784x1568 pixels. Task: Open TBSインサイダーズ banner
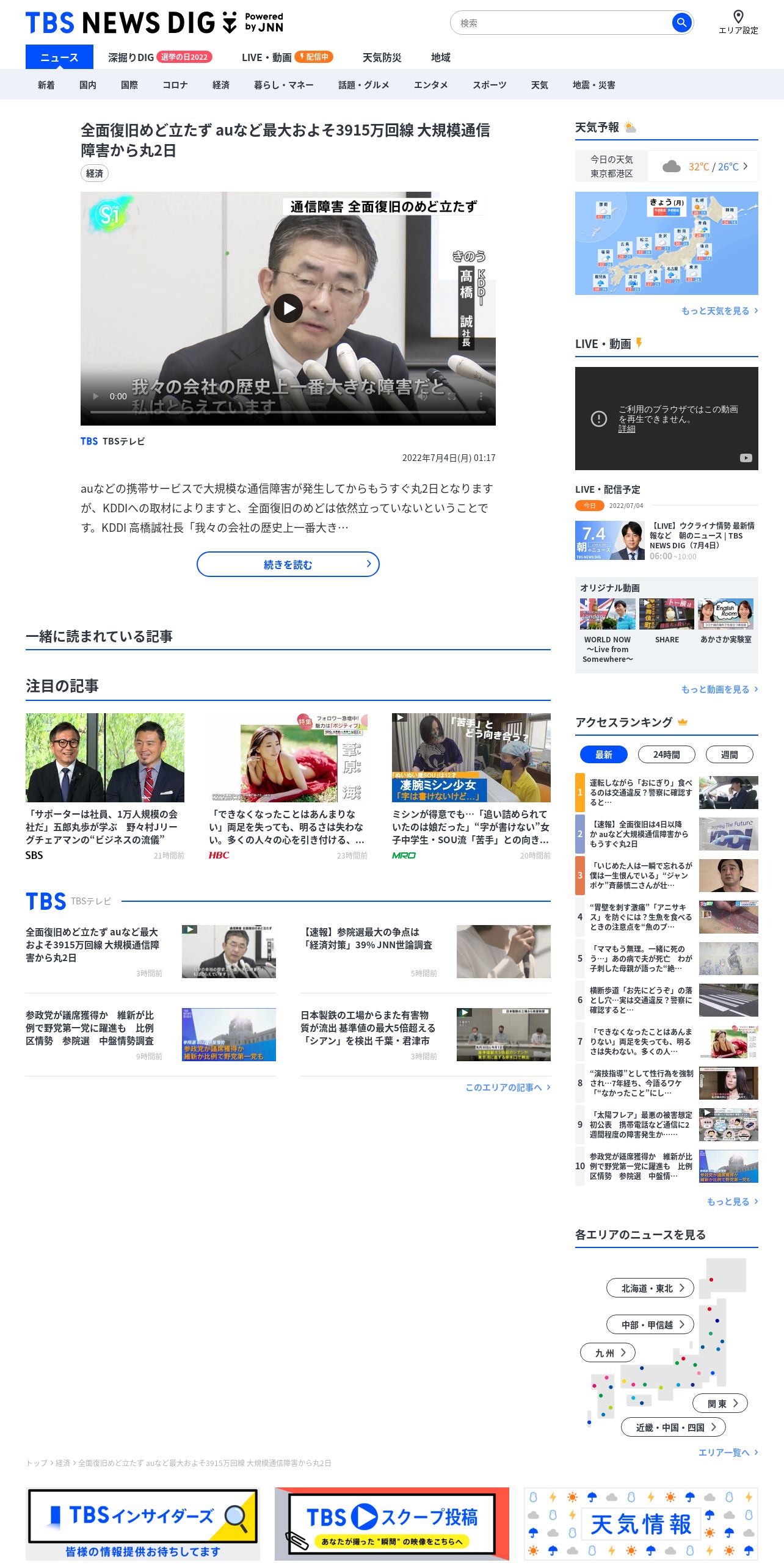pyautogui.click(x=143, y=1524)
